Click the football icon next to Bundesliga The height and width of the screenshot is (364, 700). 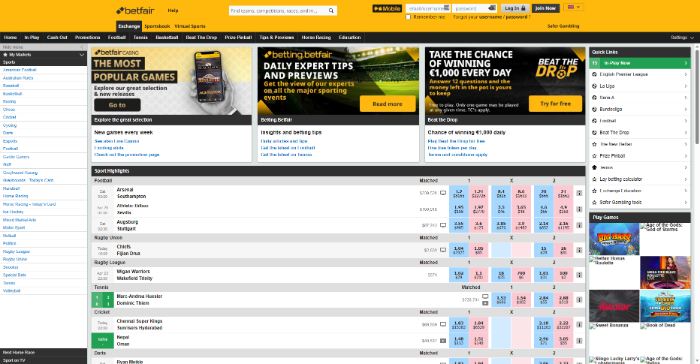pos(594,109)
